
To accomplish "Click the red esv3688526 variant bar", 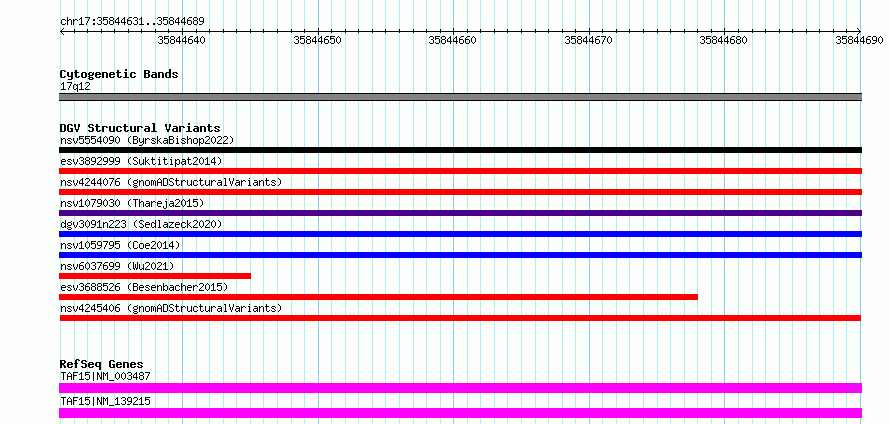I will click(379, 297).
